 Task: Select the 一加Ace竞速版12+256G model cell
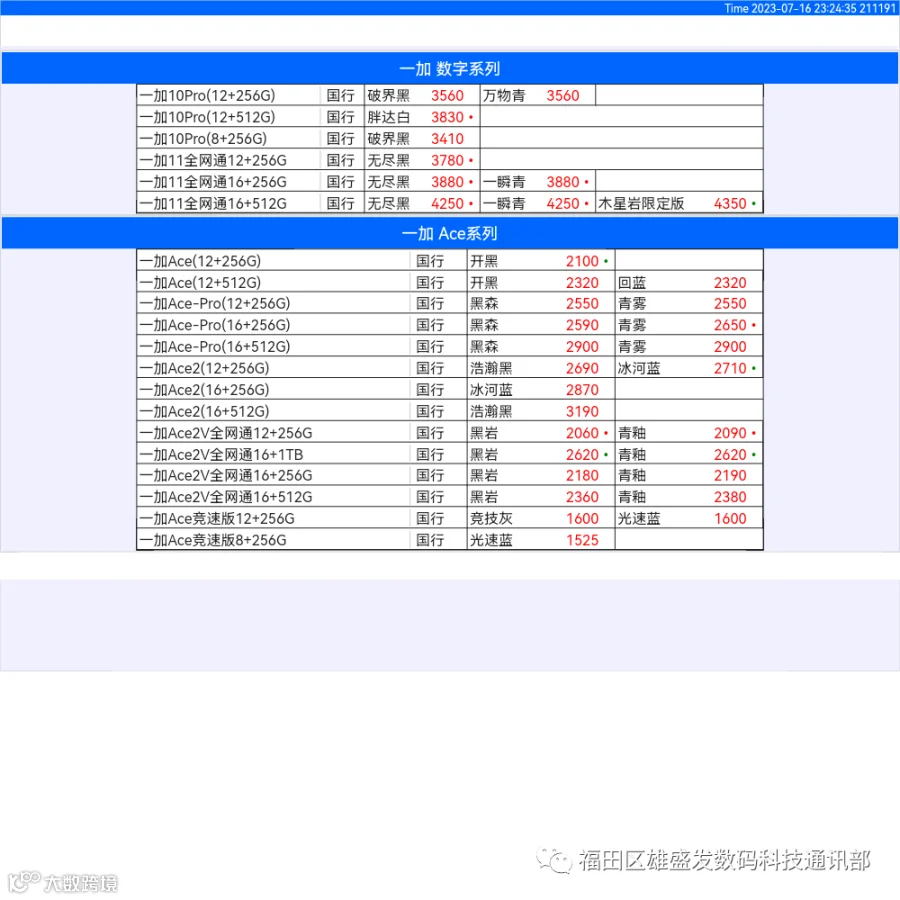point(274,519)
